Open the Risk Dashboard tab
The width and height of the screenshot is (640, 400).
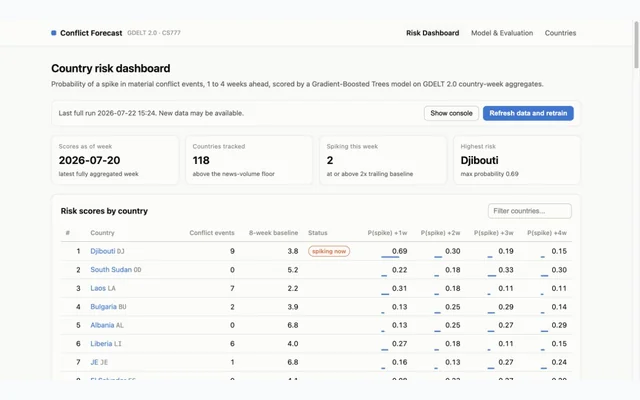[432, 33]
